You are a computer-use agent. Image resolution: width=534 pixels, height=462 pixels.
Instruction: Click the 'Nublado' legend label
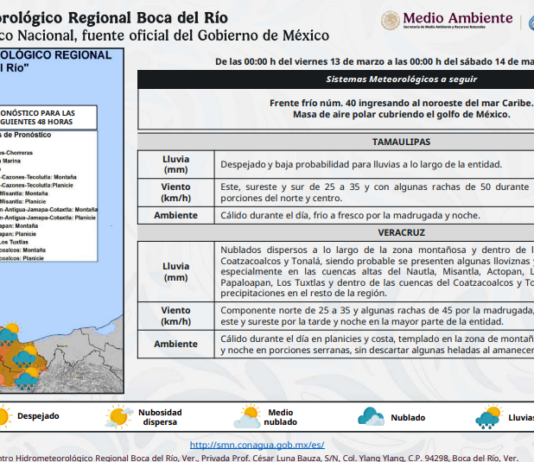point(408,417)
